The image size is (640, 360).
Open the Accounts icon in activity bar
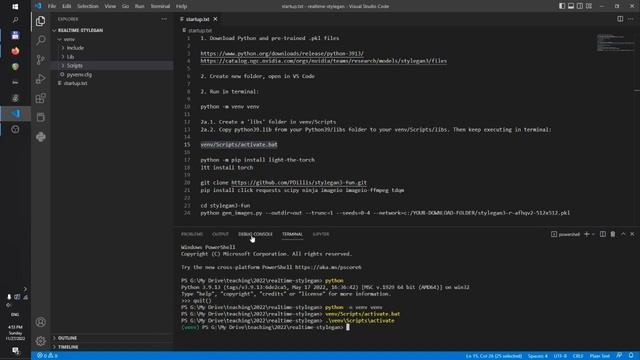[x=40, y=322]
